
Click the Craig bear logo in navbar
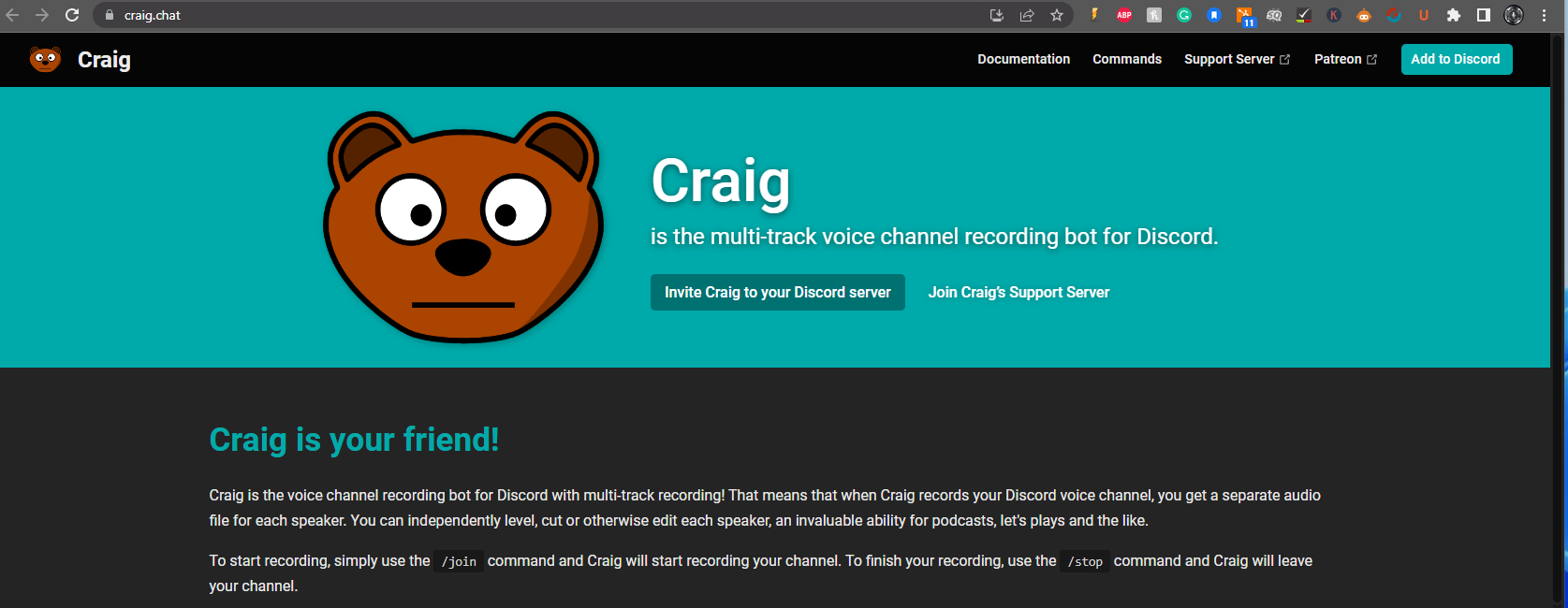pos(45,59)
